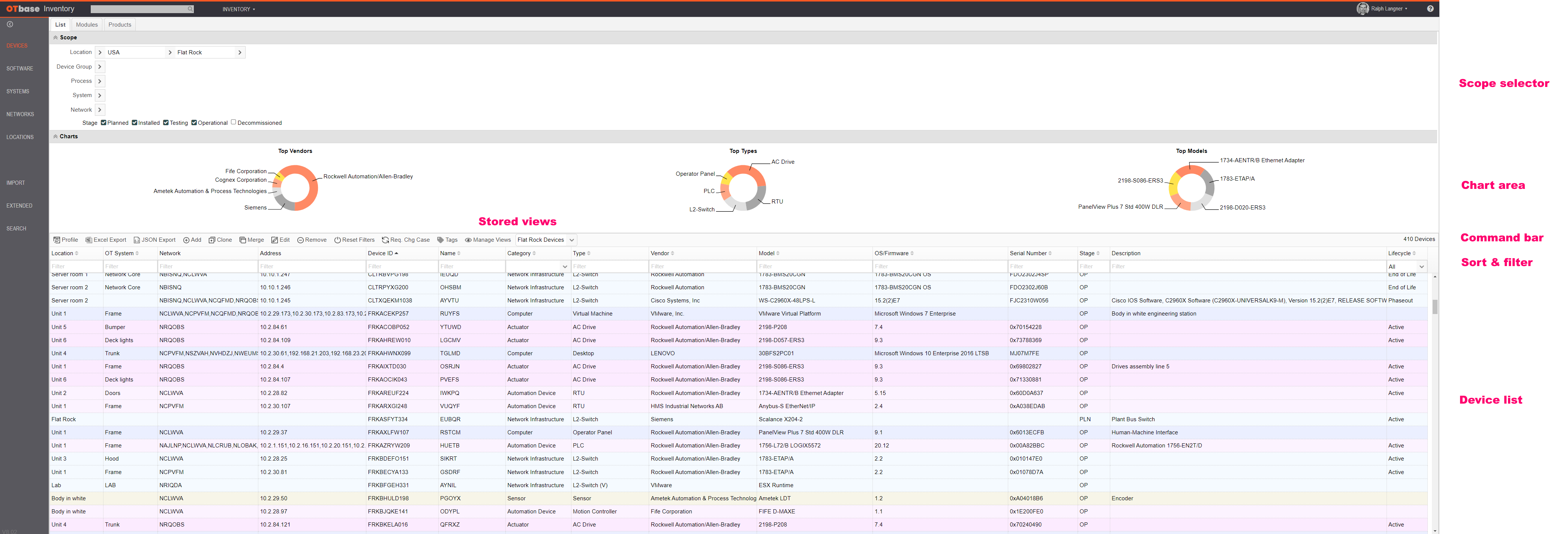The height and width of the screenshot is (534, 1568).
Task: Uncheck the Operational stage checkbox
Action: coord(194,122)
